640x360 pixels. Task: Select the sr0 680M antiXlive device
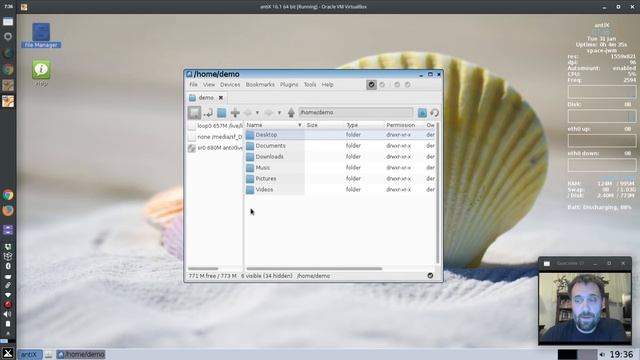click(215, 148)
